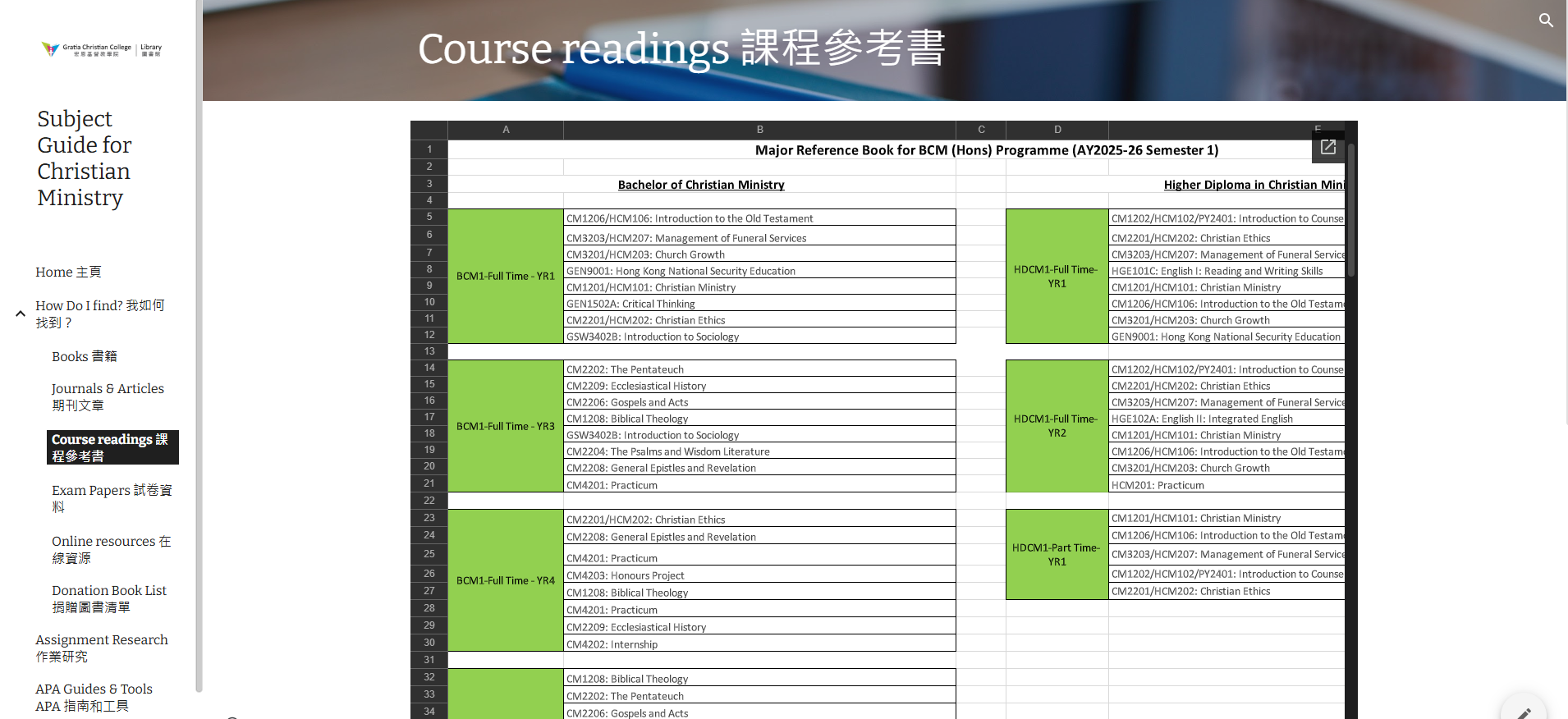1568x719 pixels.
Task: Go to the Books 書籍 page
Action: [x=84, y=356]
